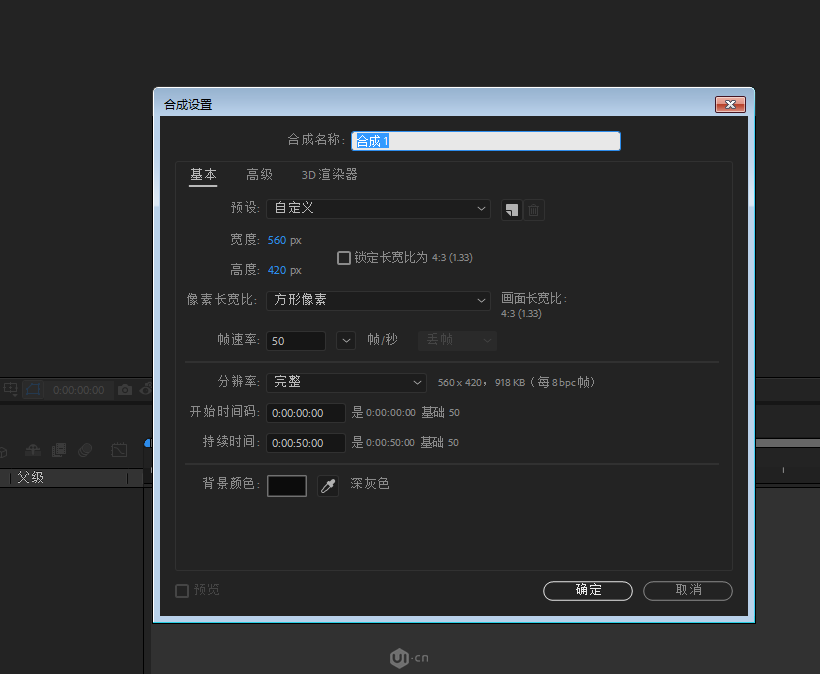This screenshot has height=674, width=820.
Task: Open the 3D 渲染器 tab
Action: pos(328,174)
